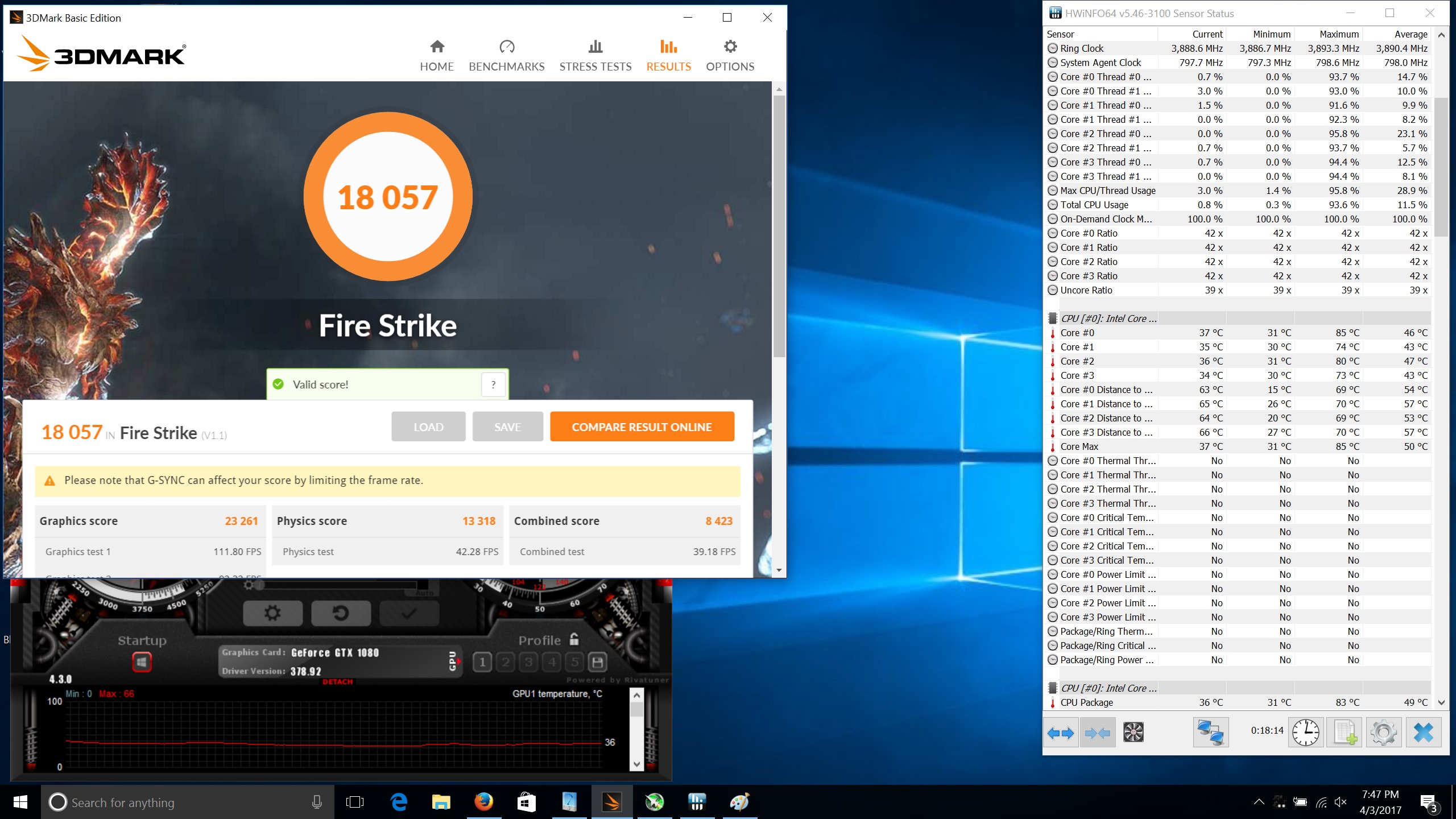Select the RESULTS tab

click(668, 56)
